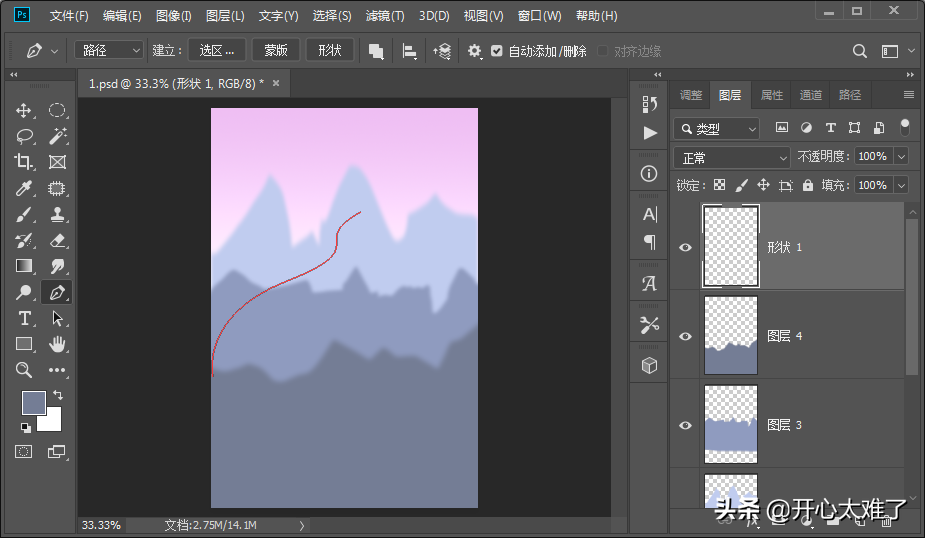Open the Layers panel flyout menu
The width and height of the screenshot is (925, 538).
pyautogui.click(x=908, y=94)
